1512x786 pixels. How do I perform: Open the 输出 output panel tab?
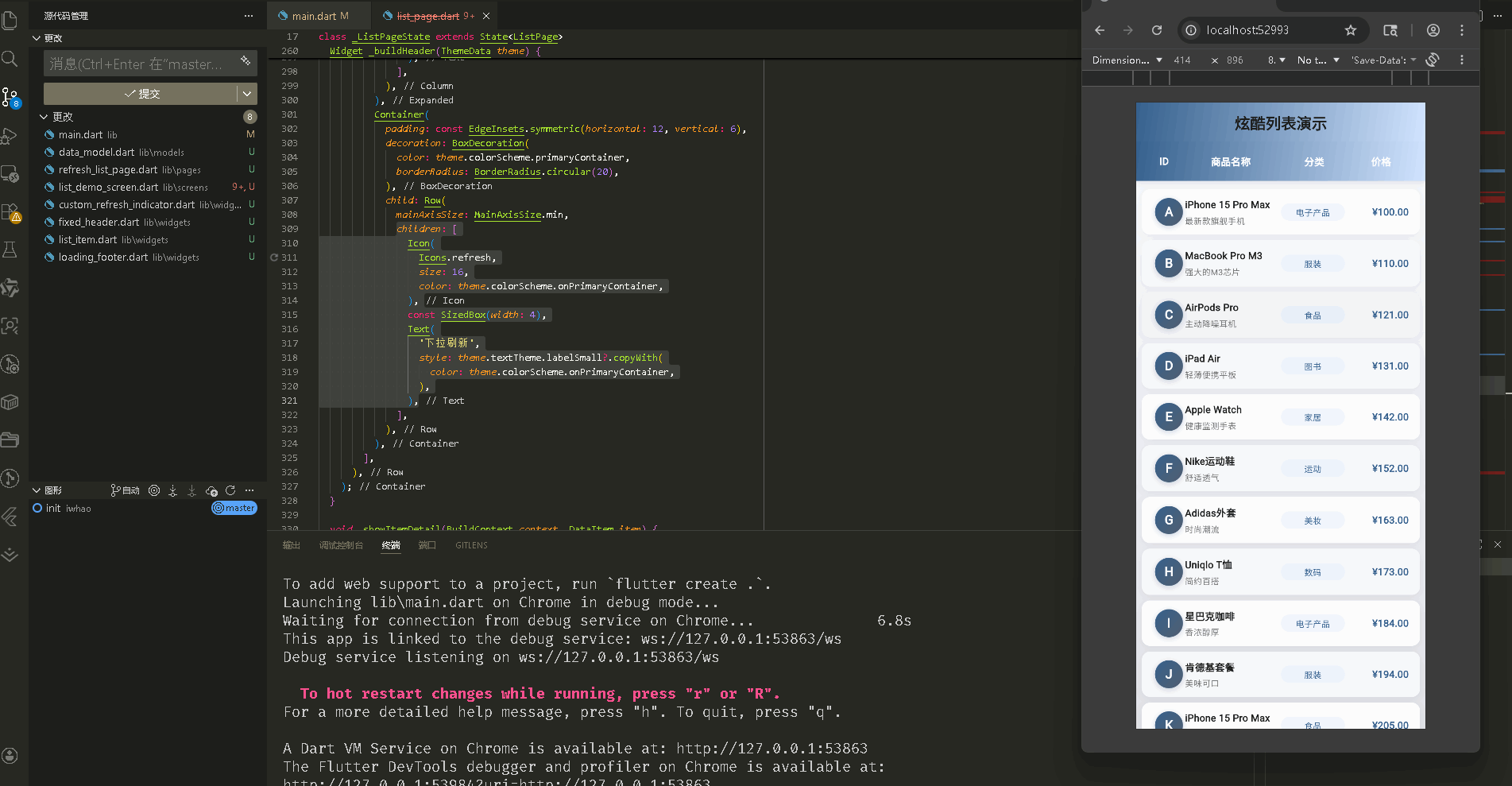[292, 545]
